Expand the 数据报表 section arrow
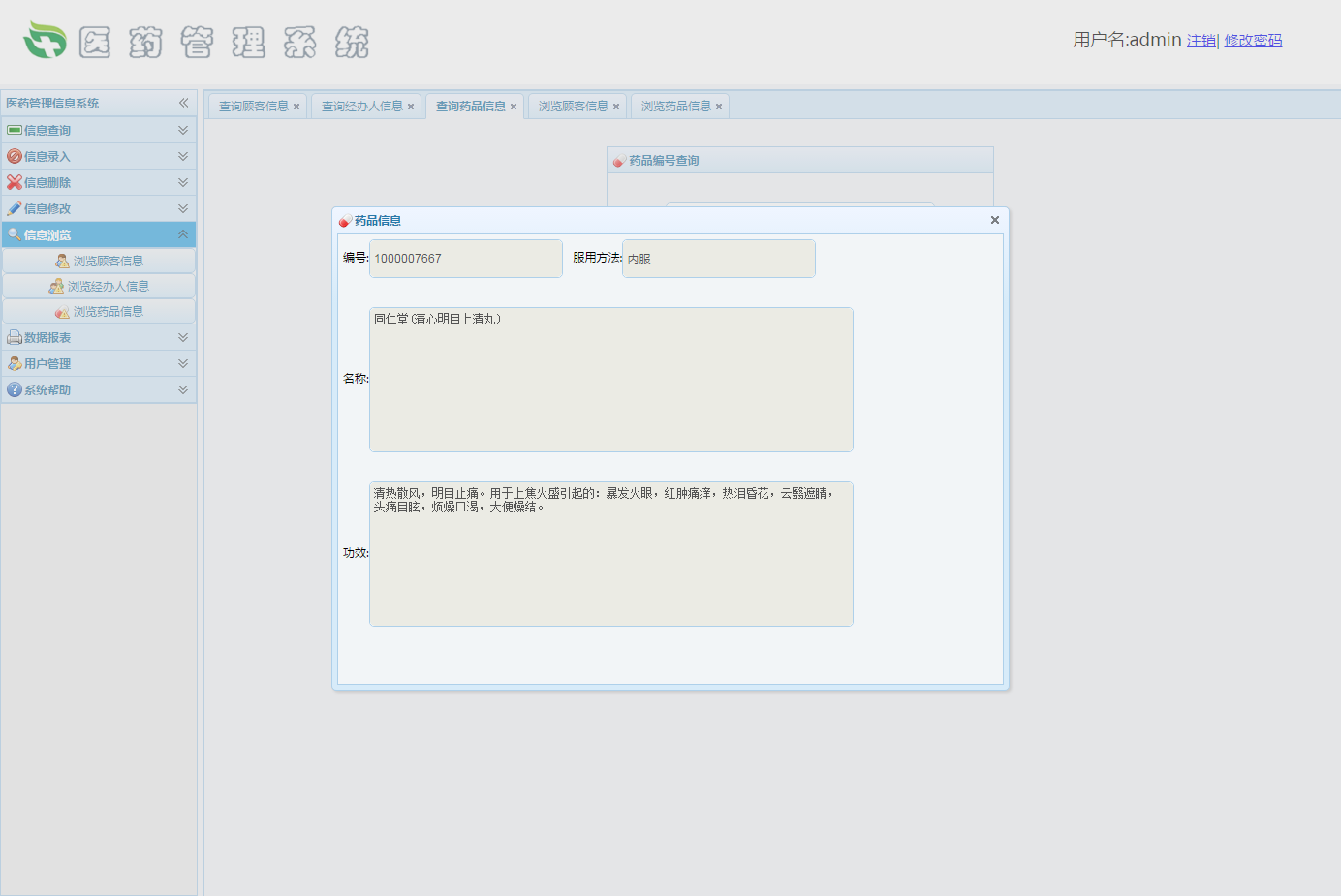 (x=183, y=337)
